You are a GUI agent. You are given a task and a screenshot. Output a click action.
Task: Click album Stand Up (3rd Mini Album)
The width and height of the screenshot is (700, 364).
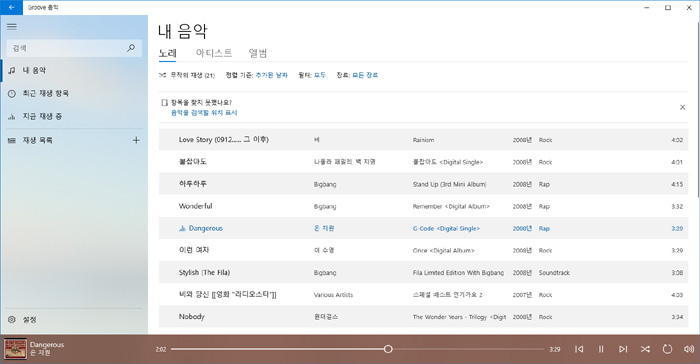pyautogui.click(x=450, y=184)
